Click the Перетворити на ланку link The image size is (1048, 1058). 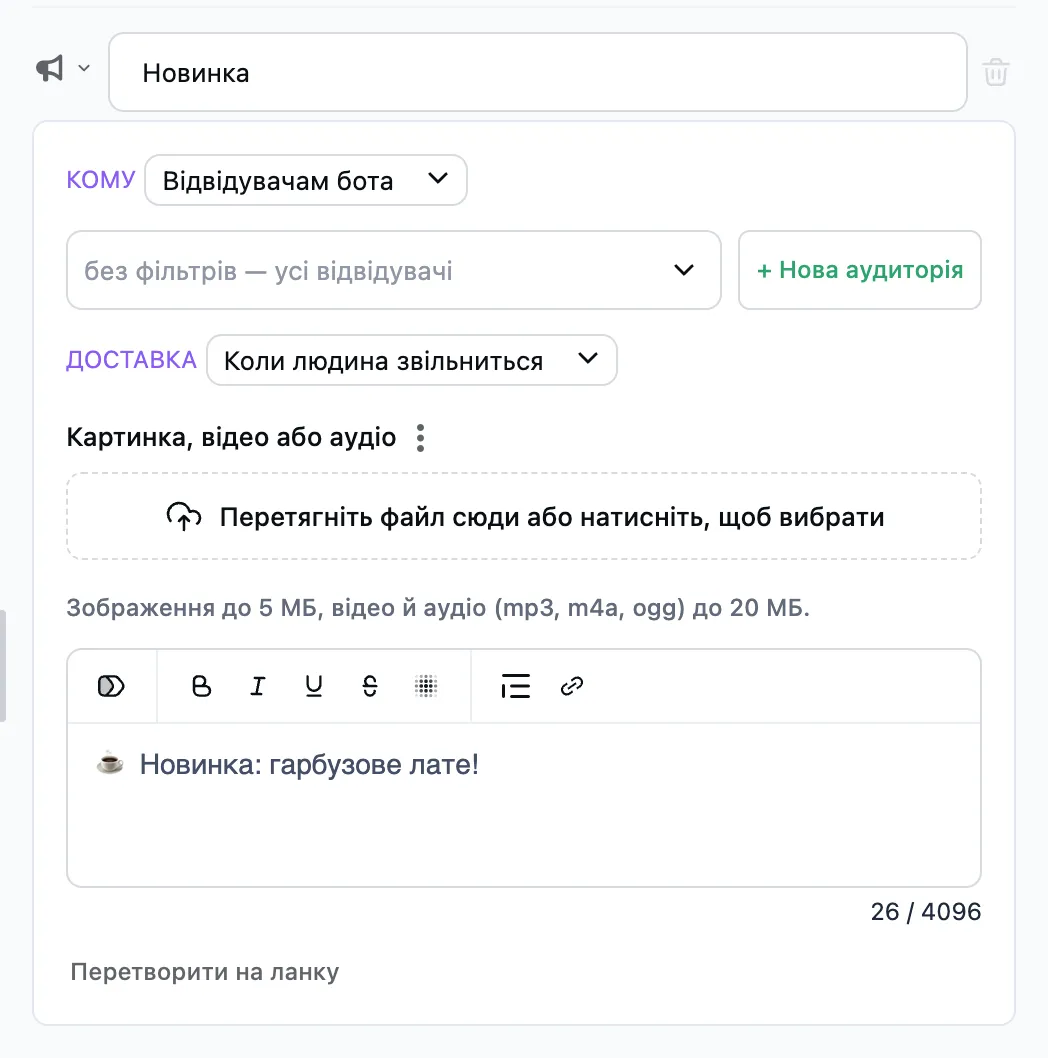coord(204,972)
